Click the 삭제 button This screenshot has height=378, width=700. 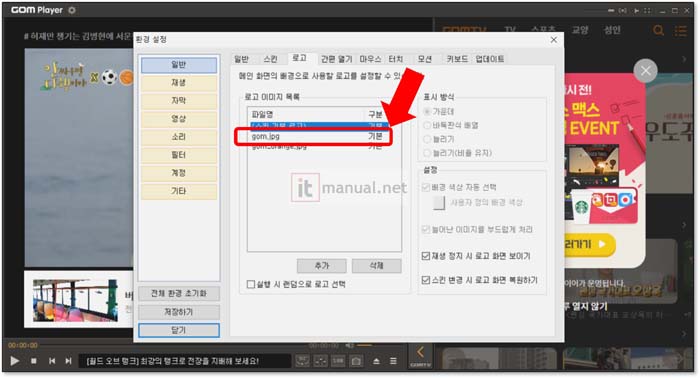[376, 266]
